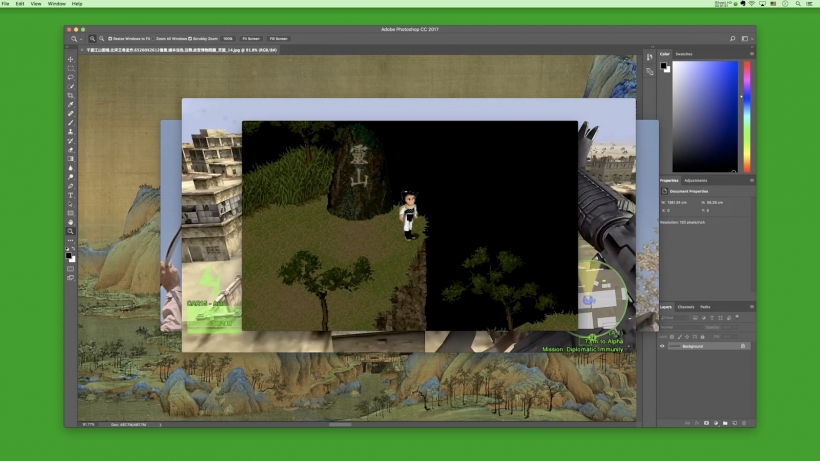Switch to the Channels tab

click(686, 307)
